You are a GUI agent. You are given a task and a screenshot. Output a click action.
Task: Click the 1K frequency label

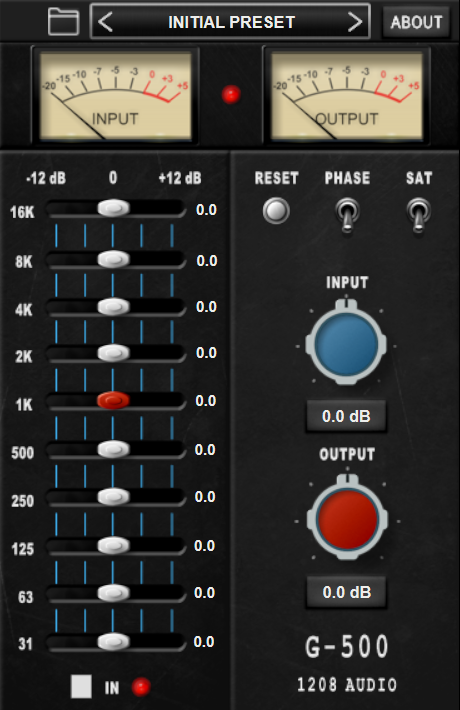click(24, 404)
